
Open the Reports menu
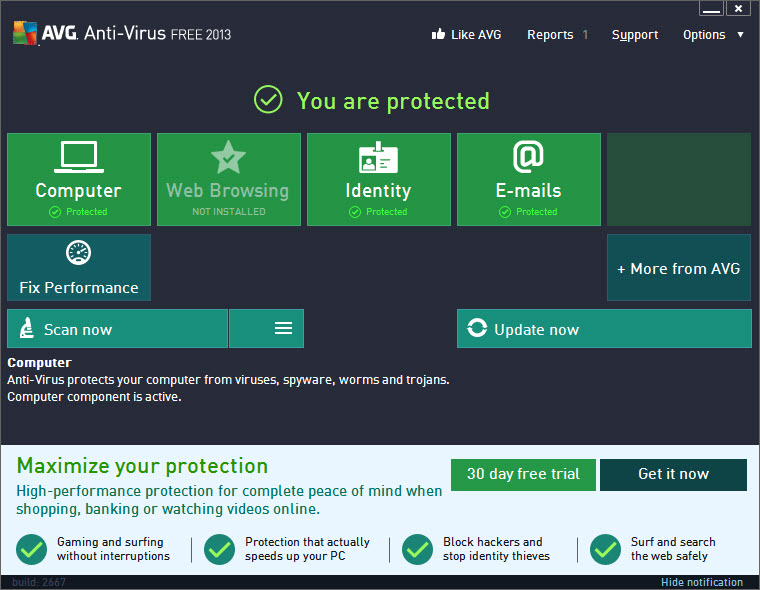(550, 35)
